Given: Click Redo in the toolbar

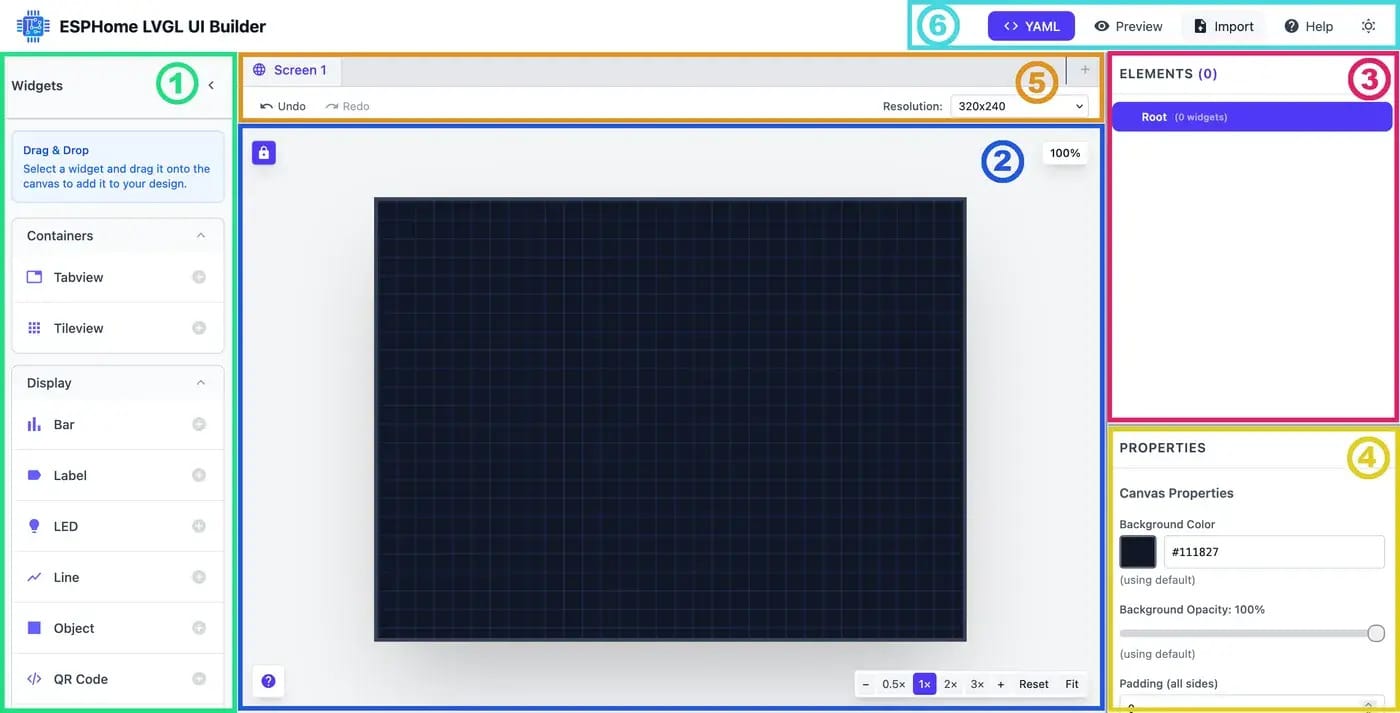Looking at the screenshot, I should point(347,106).
